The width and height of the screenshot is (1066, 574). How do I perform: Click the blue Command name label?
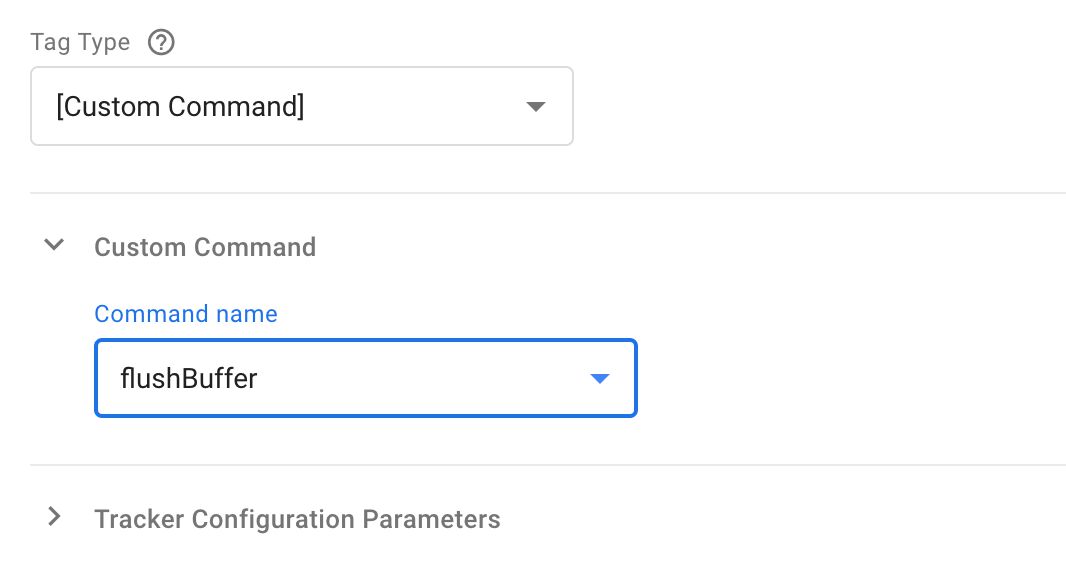click(186, 314)
